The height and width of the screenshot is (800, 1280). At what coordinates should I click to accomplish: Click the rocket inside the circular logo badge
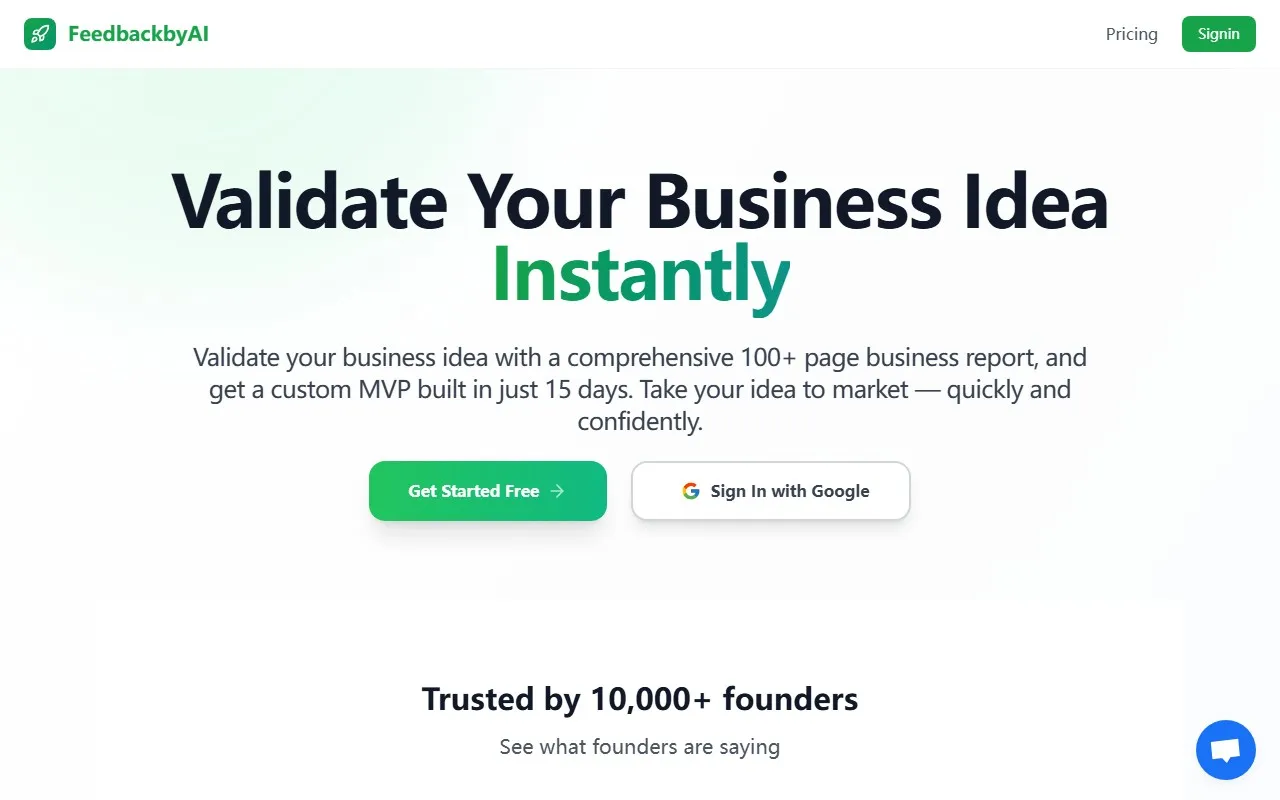tap(40, 33)
